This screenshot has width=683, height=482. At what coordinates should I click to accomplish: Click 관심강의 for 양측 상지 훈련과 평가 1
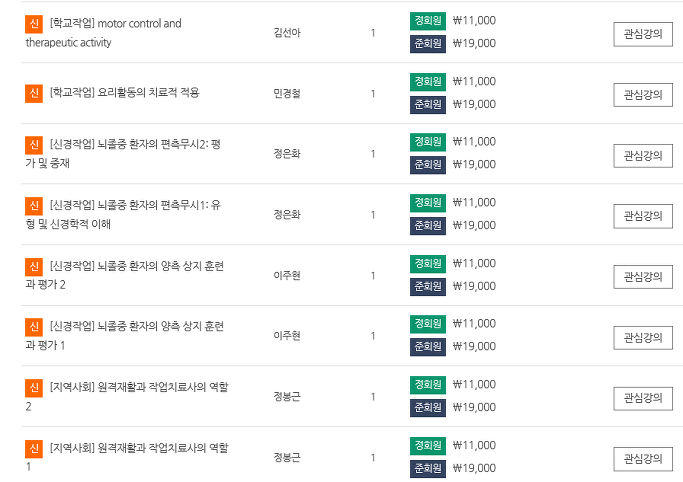coord(643,338)
